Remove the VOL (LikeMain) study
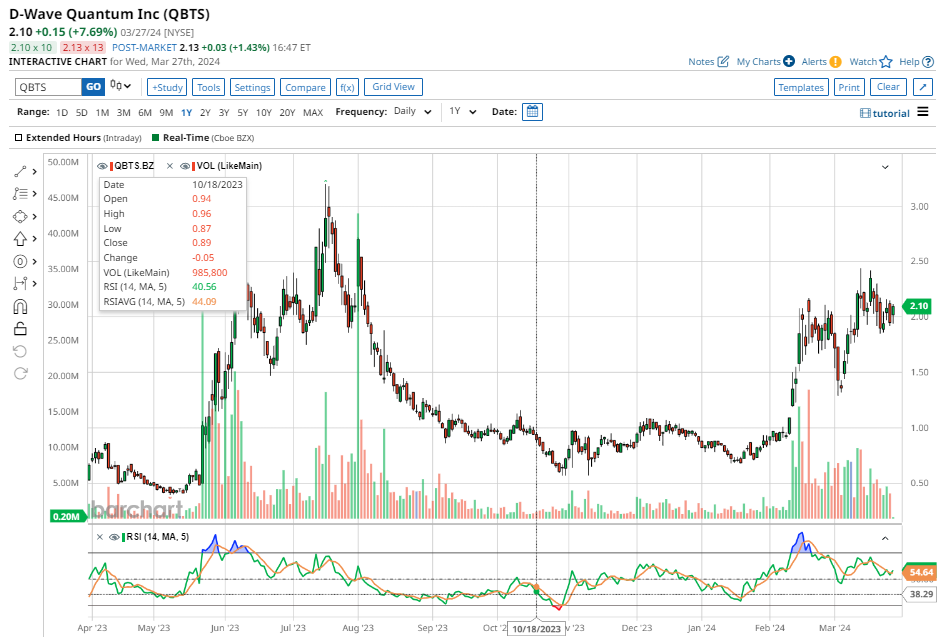The width and height of the screenshot is (943, 641). [x=170, y=166]
